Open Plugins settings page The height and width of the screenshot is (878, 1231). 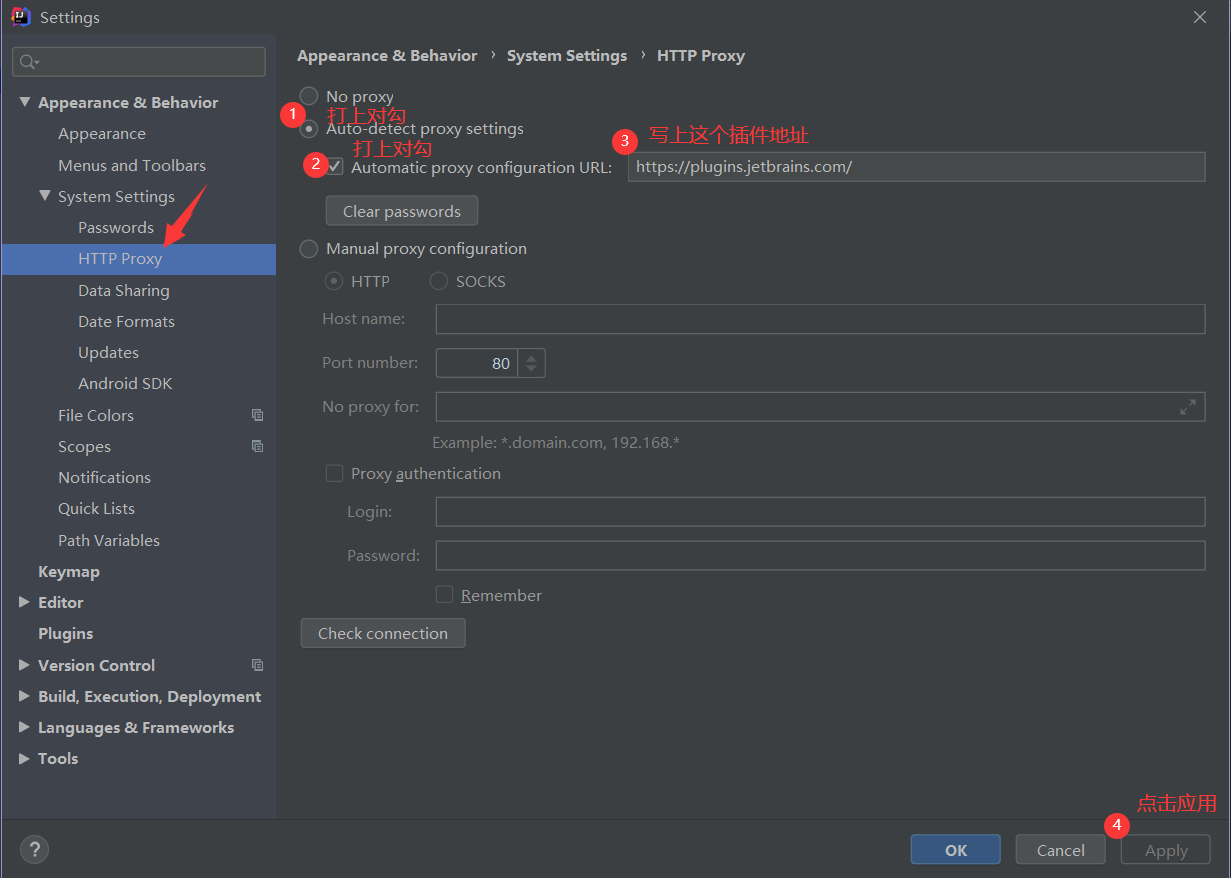(x=65, y=633)
